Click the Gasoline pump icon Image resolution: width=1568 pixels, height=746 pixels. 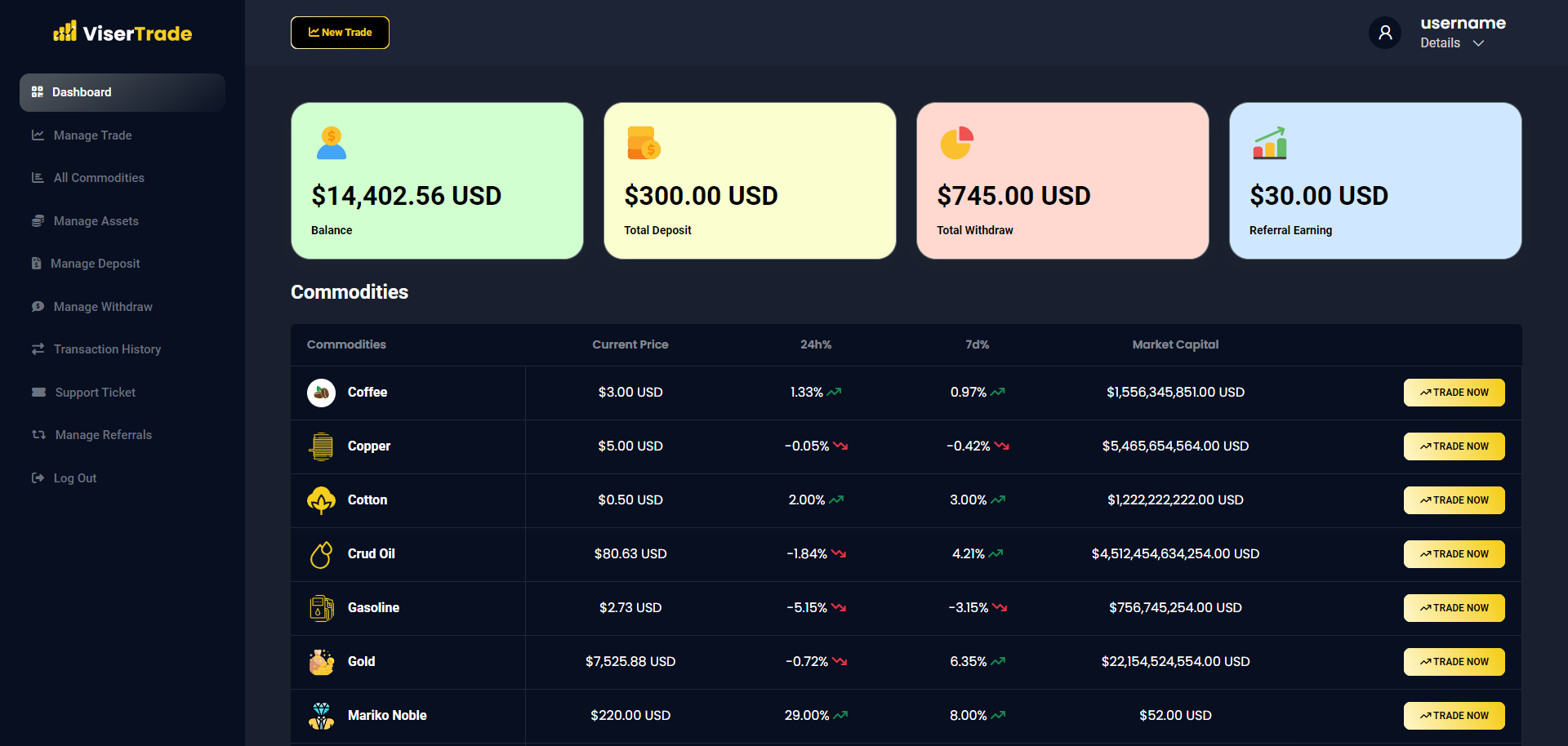click(321, 608)
